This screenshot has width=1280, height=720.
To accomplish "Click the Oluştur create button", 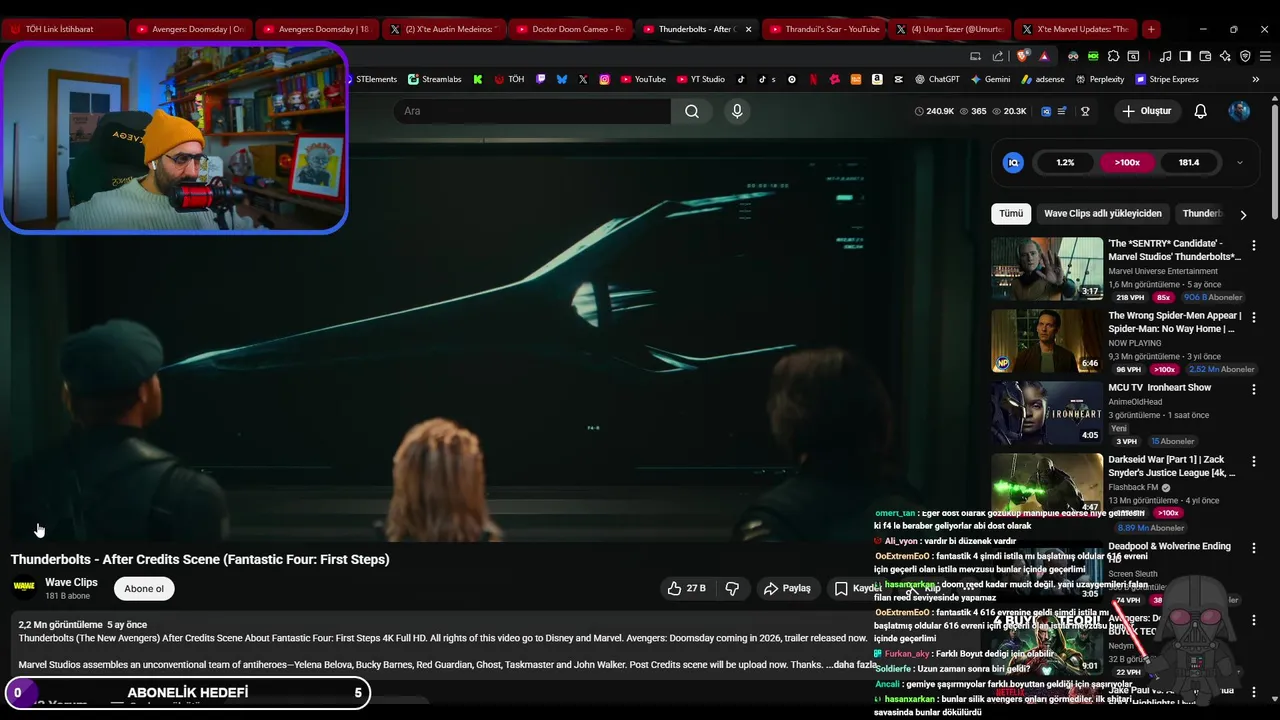I will point(1146,111).
